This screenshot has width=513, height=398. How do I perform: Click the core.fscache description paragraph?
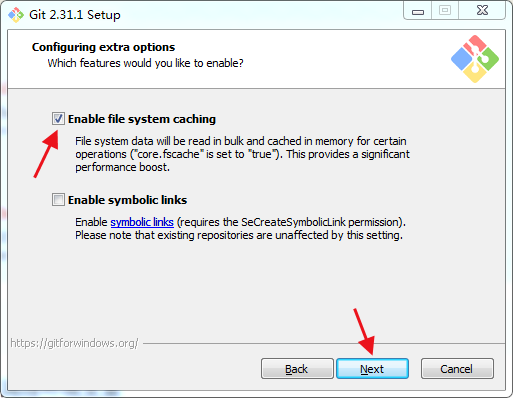(x=242, y=154)
